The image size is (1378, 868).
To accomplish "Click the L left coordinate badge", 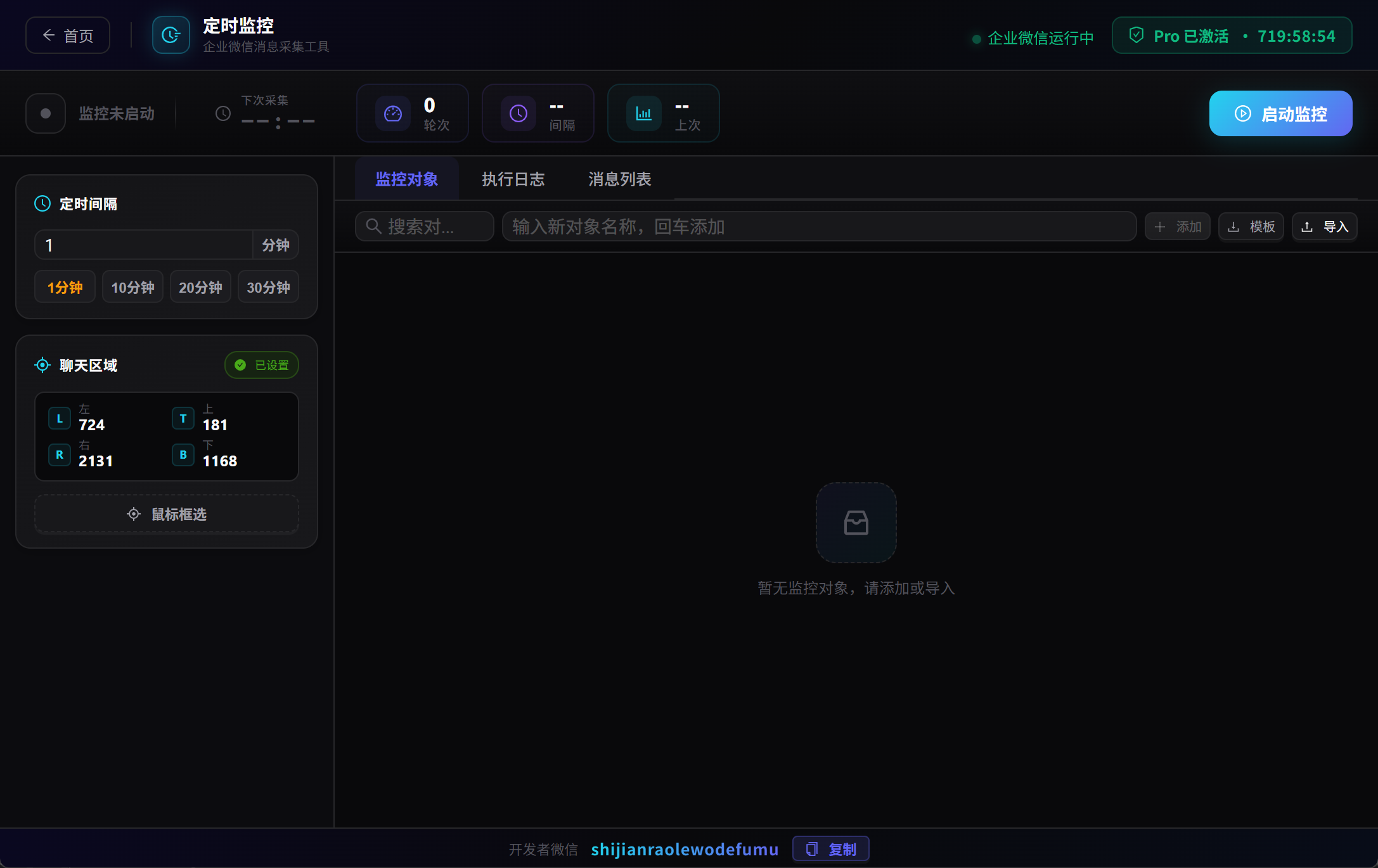I will tap(60, 418).
